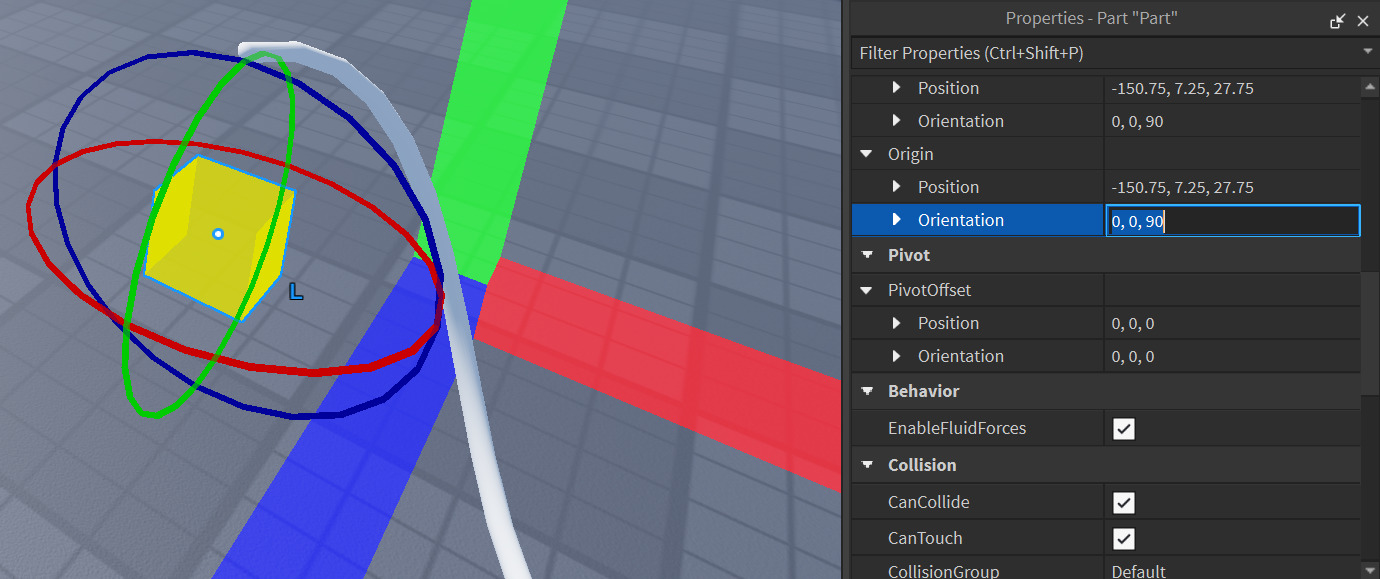Viewport: 1380px width, 579px height.
Task: Click the EnableFluidForces property label
Action: pos(957,428)
